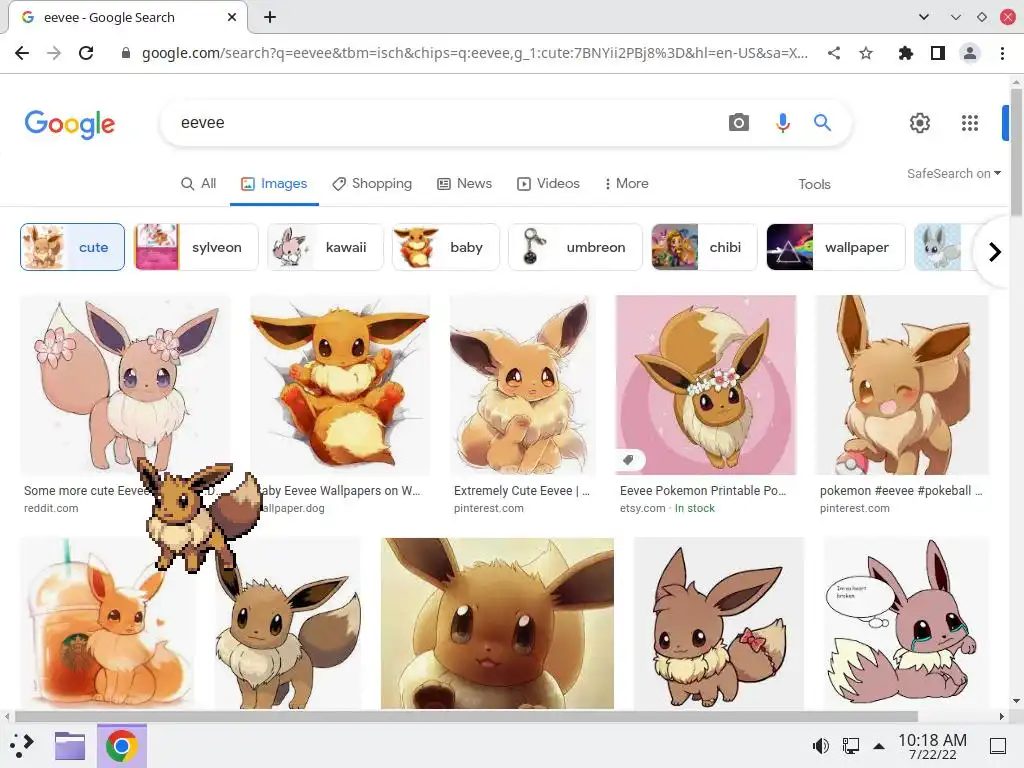Open a new browser tab
Image resolution: width=1024 pixels, height=768 pixels.
coord(270,17)
